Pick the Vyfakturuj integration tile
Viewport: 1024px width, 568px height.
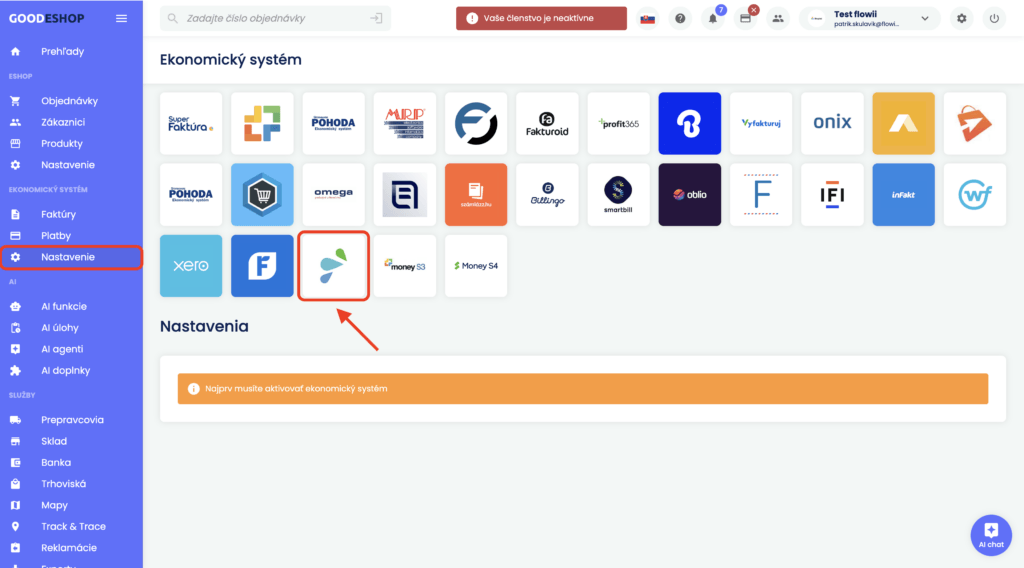[x=761, y=123]
